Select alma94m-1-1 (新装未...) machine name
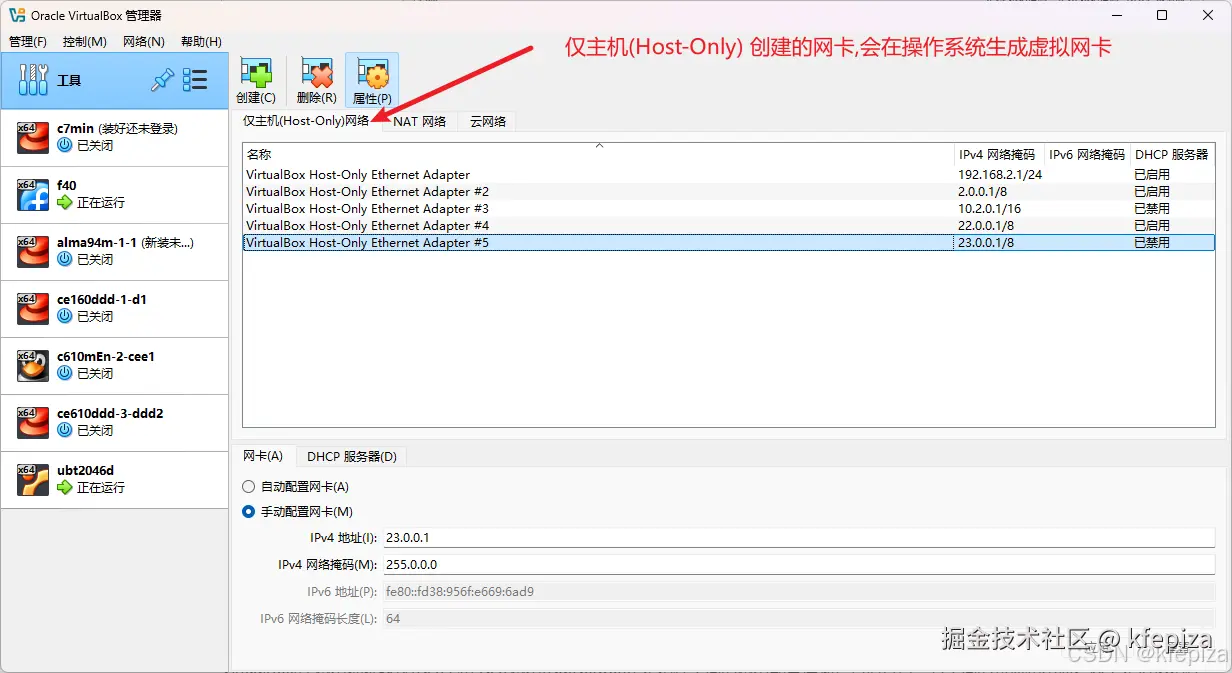 125,242
